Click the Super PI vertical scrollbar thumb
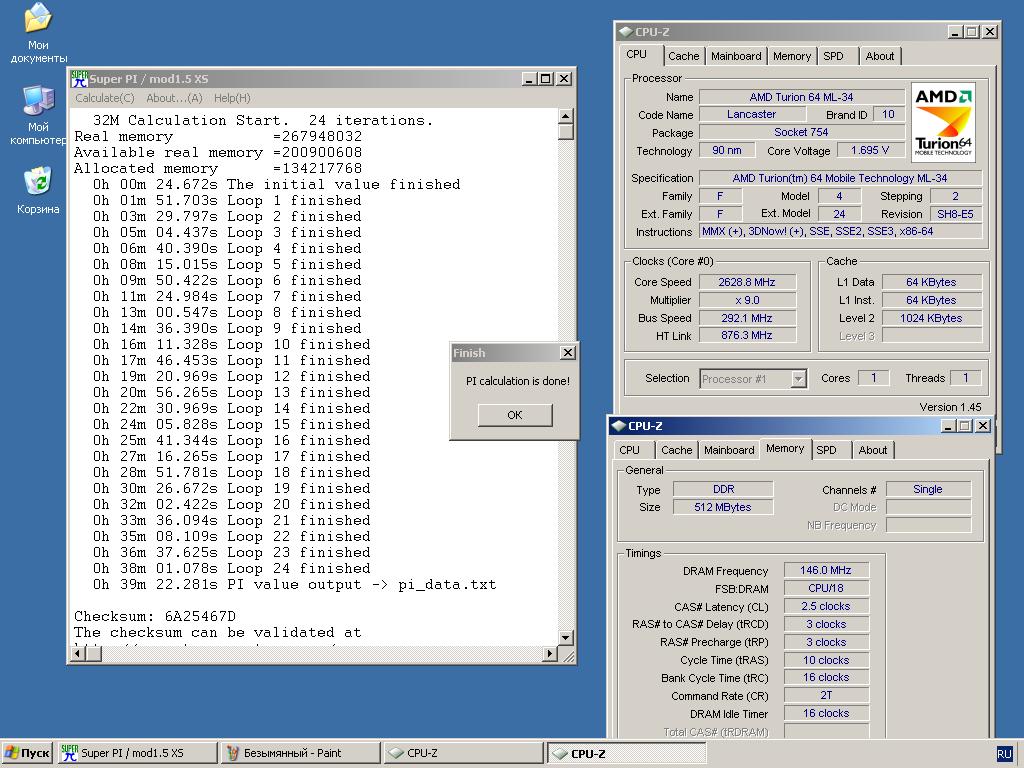The height and width of the screenshot is (768, 1024). 566,131
